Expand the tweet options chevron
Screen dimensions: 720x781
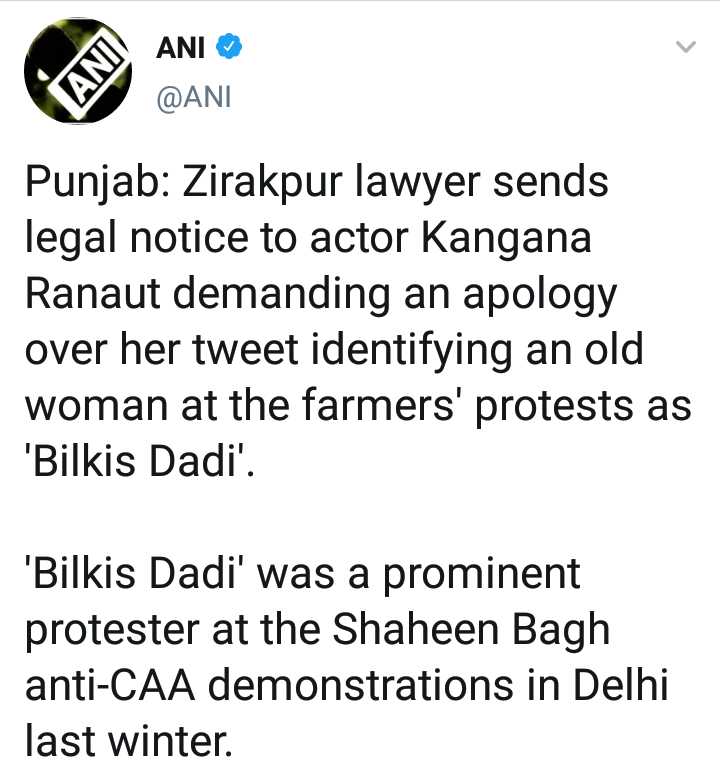(x=685, y=47)
